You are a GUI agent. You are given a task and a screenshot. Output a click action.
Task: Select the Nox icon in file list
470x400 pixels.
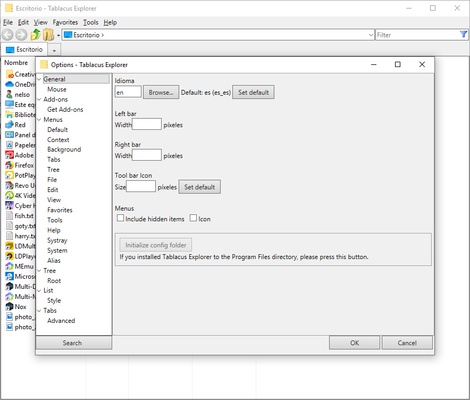coord(9,307)
